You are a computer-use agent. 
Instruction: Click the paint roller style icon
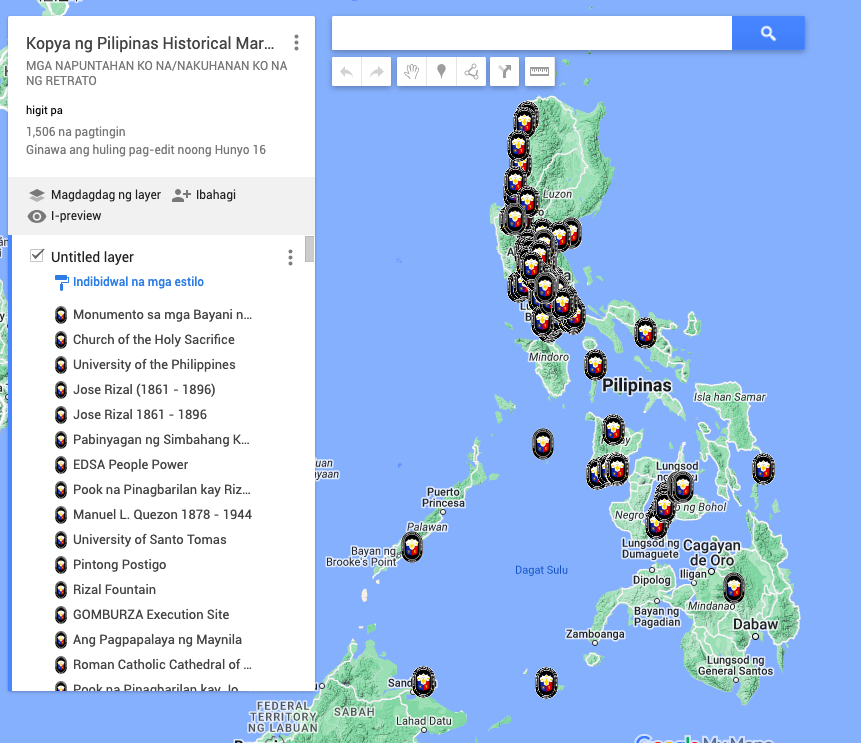pyautogui.click(x=62, y=282)
